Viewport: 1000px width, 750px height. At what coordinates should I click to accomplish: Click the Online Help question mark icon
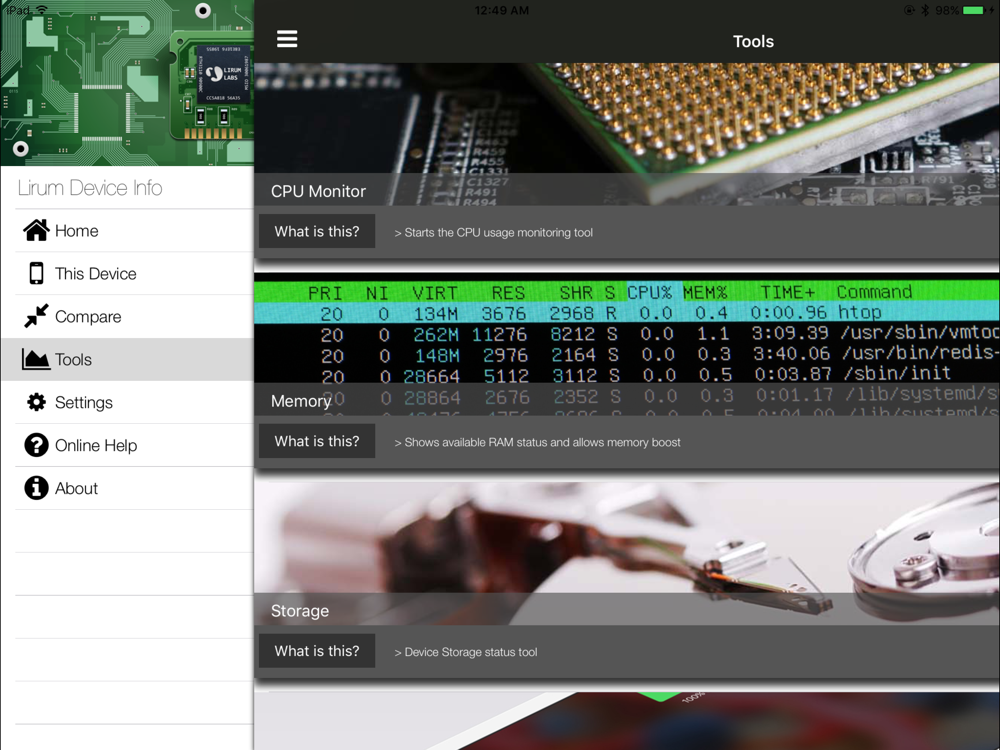point(36,445)
